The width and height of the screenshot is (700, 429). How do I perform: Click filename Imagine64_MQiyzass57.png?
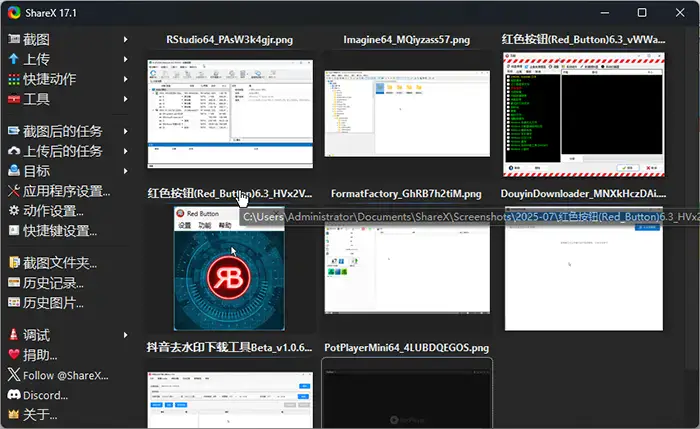point(407,40)
